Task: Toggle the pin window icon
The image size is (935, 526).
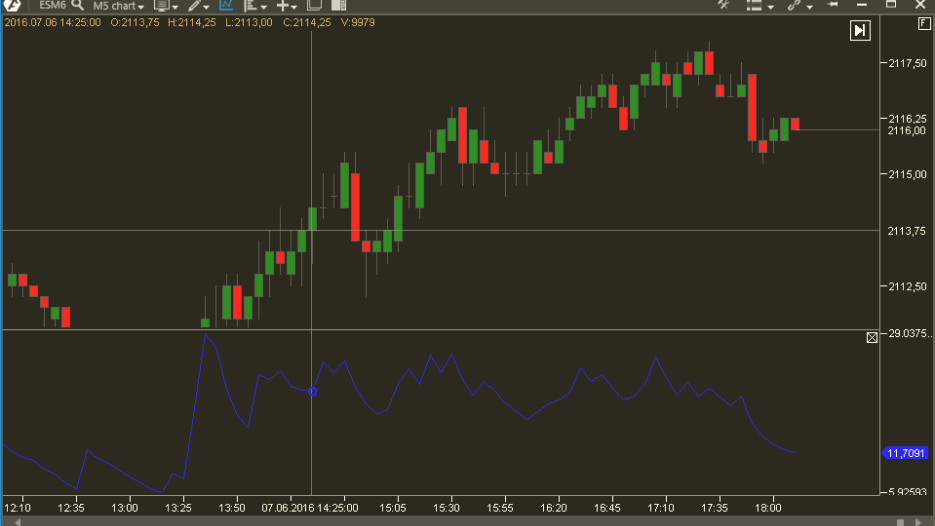Action: (x=833, y=5)
